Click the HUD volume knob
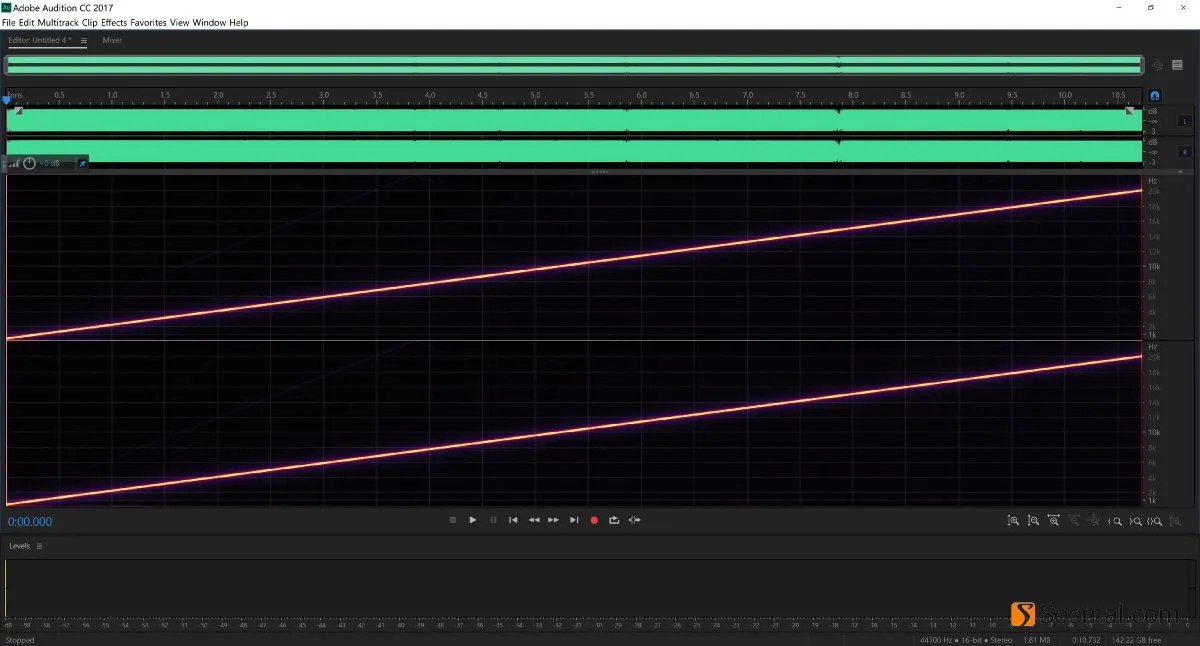Screen dimensions: 1200x646 point(29,163)
